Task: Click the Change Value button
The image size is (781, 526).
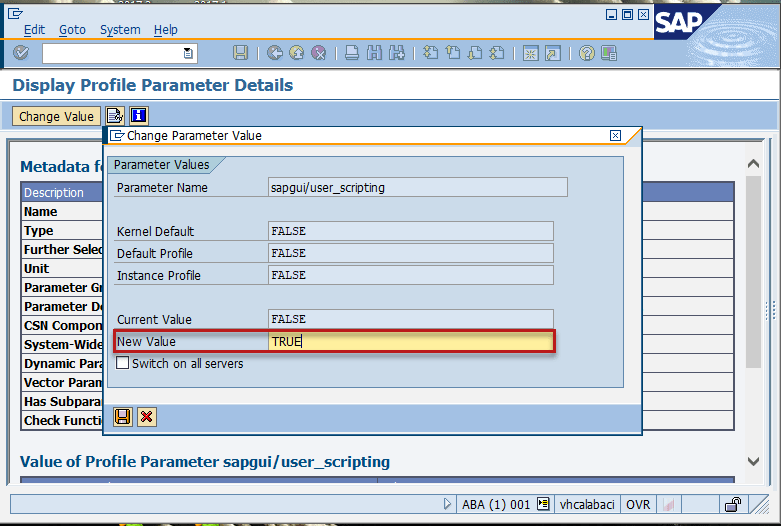Action: click(x=56, y=117)
